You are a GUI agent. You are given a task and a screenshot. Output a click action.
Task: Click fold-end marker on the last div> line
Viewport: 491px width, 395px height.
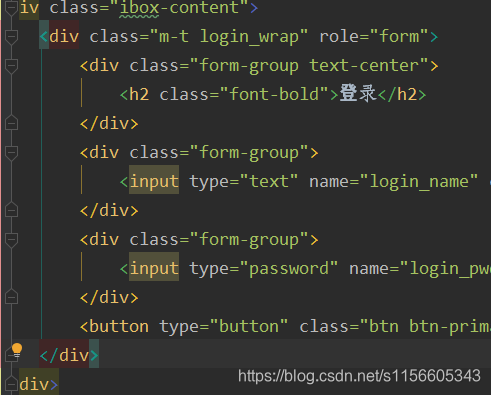point(12,384)
